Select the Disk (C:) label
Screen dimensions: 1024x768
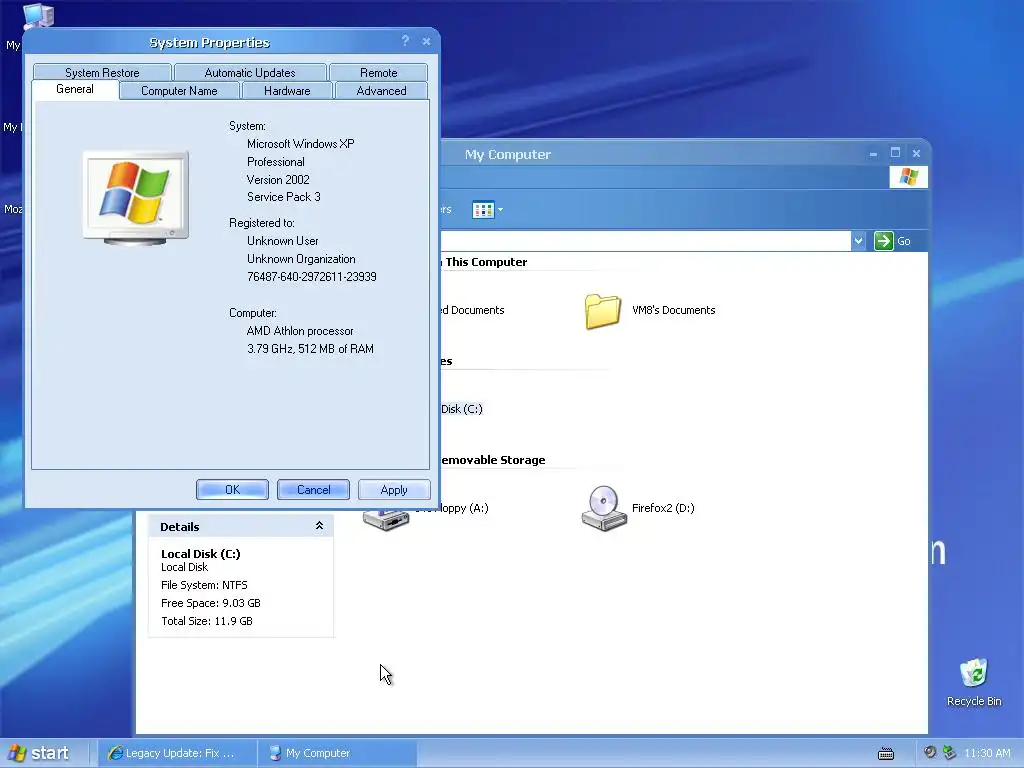[x=462, y=409]
